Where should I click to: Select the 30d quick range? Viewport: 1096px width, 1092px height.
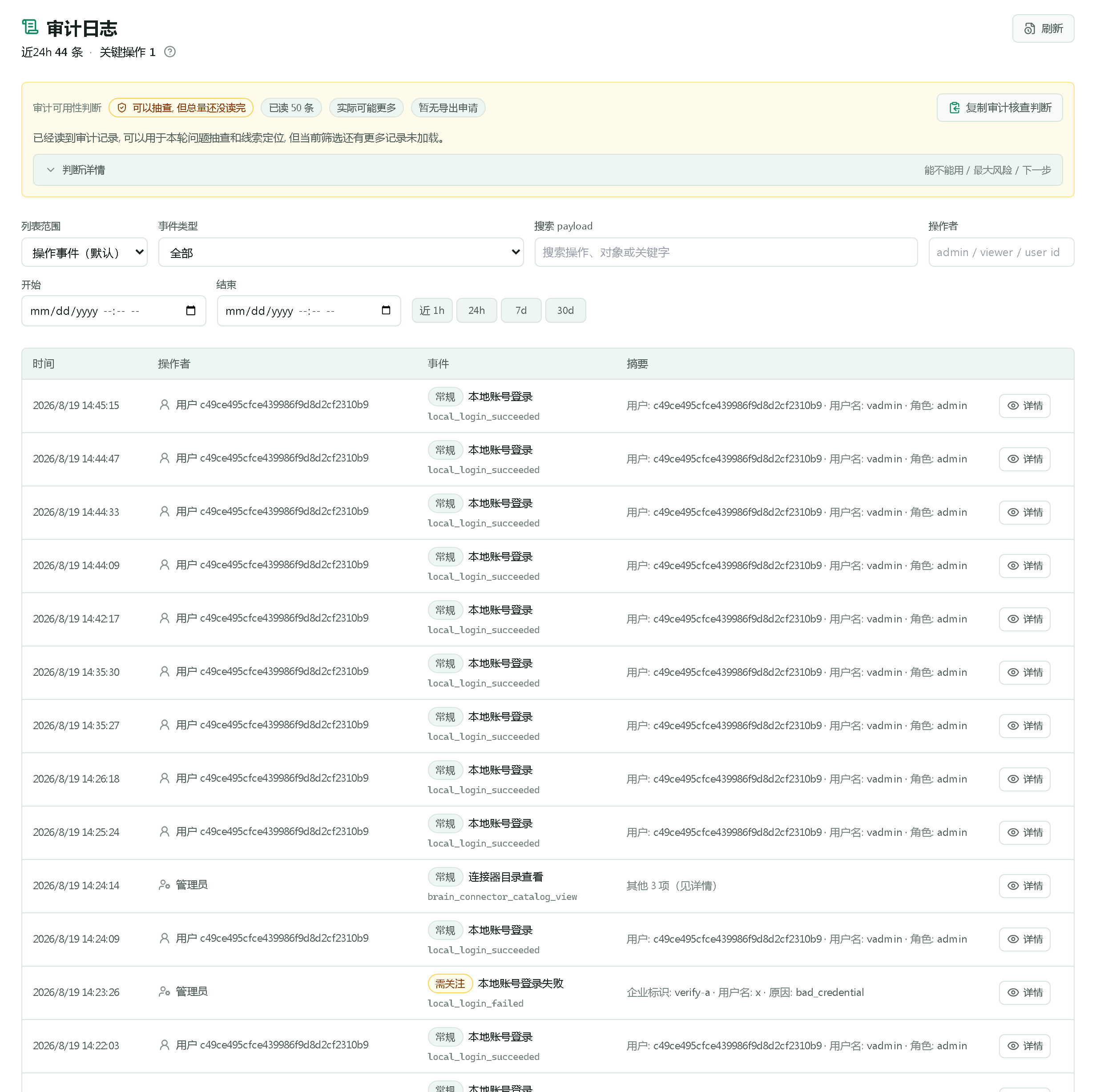tap(566, 311)
